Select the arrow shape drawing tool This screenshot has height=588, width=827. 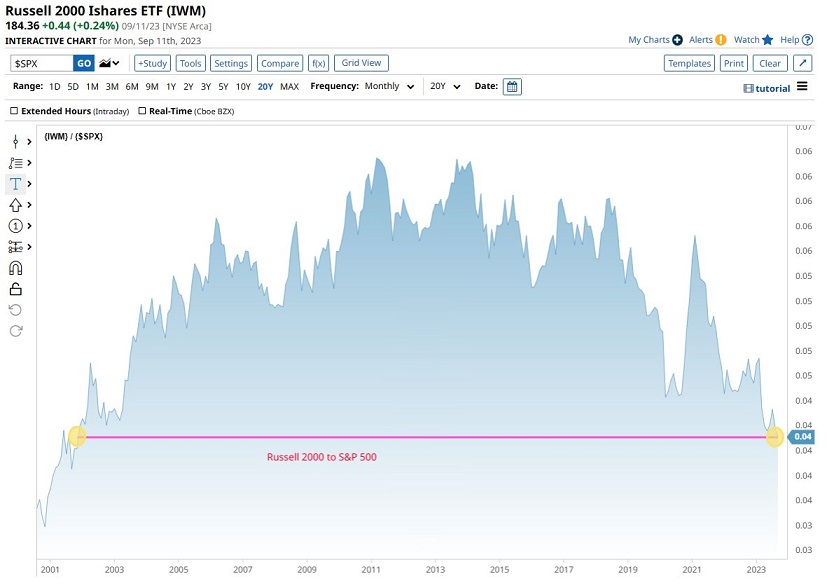(x=15, y=205)
